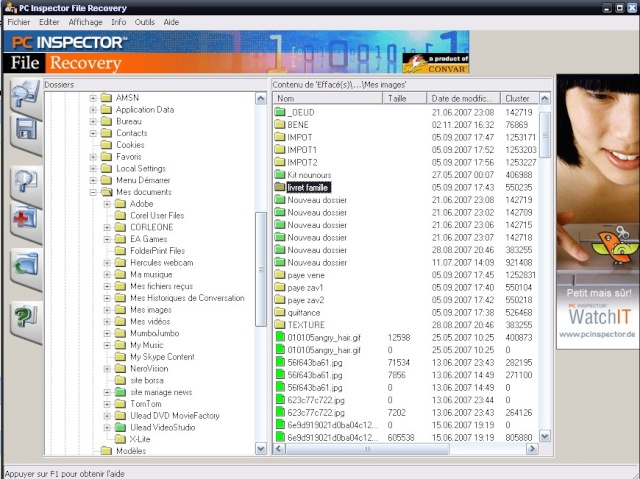This screenshot has height=479, width=640.
Task: Click the quittance folder icon
Action: pos(280,312)
